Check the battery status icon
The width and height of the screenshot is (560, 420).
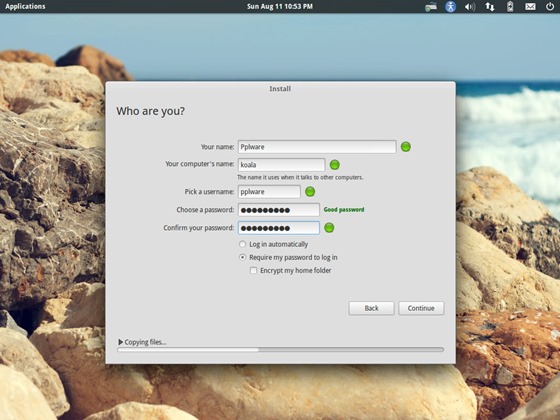[510, 6]
